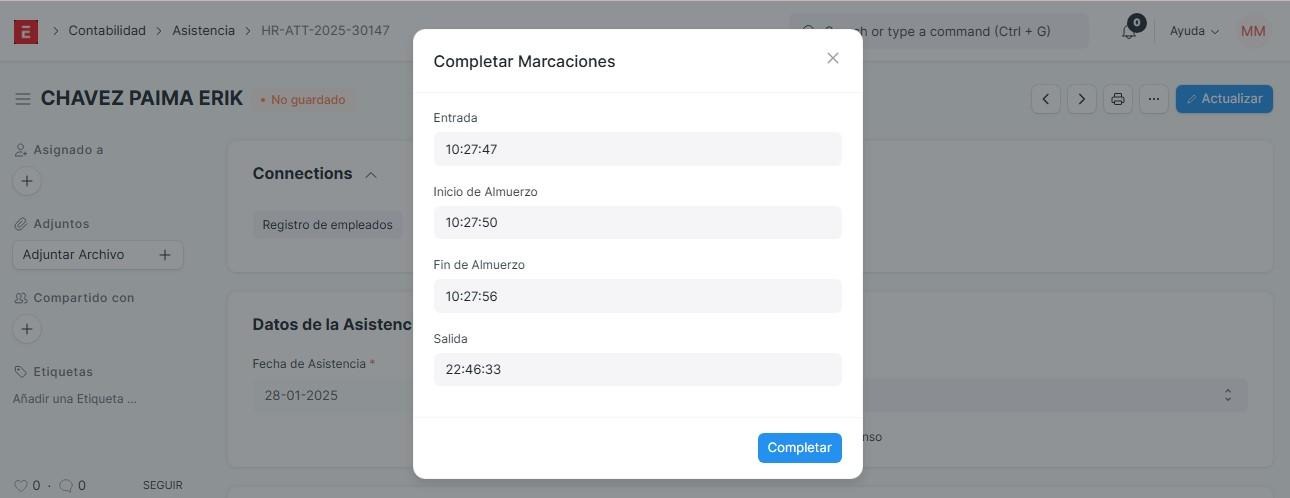1290x498 pixels.
Task: Click the red app logo home icon
Action: [26, 31]
